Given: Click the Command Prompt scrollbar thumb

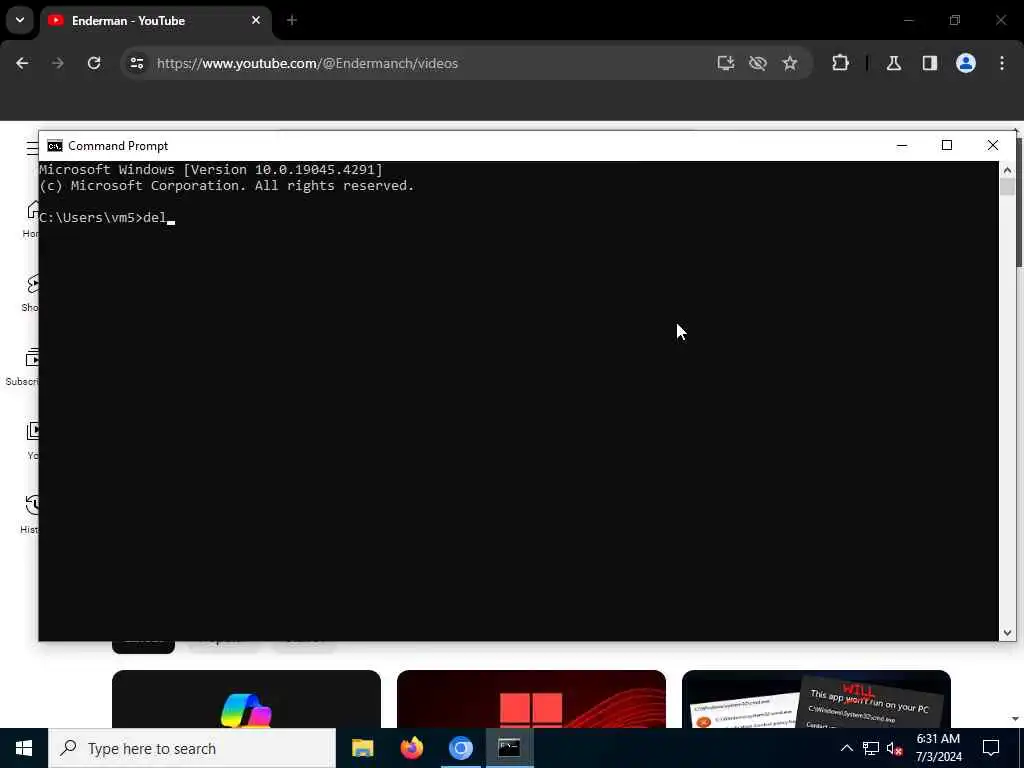Looking at the screenshot, I should coord(1007,187).
